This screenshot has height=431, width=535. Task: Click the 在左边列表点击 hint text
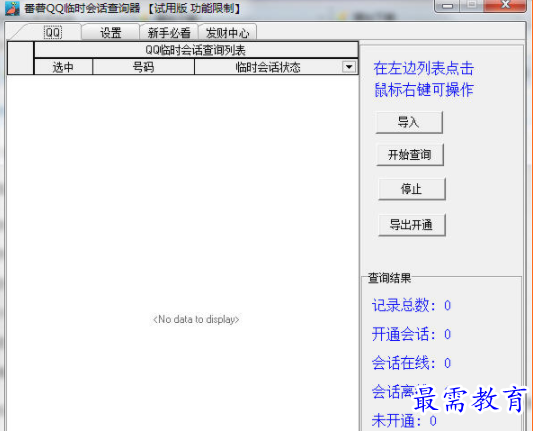click(423, 68)
